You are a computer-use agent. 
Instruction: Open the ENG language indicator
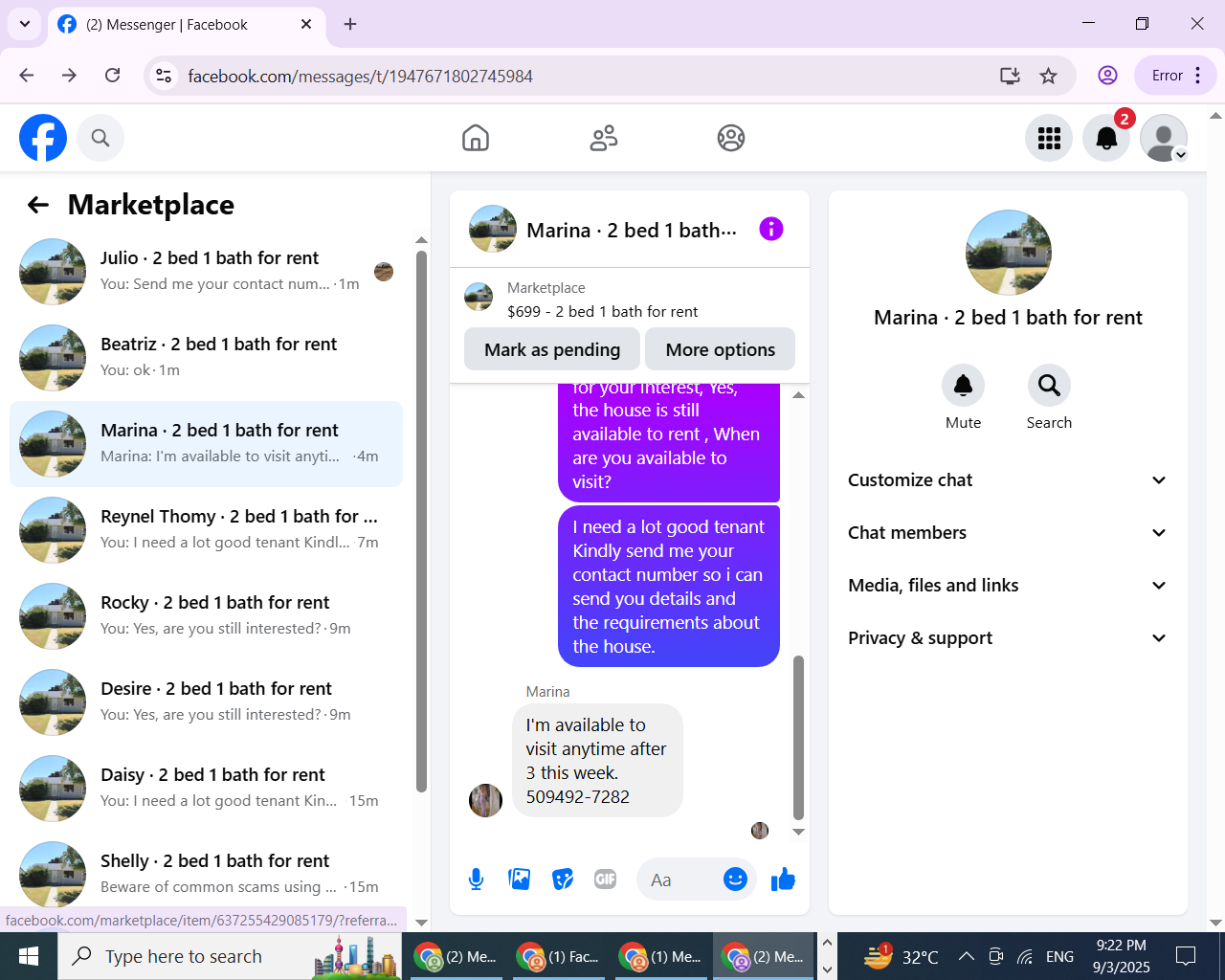1059,956
